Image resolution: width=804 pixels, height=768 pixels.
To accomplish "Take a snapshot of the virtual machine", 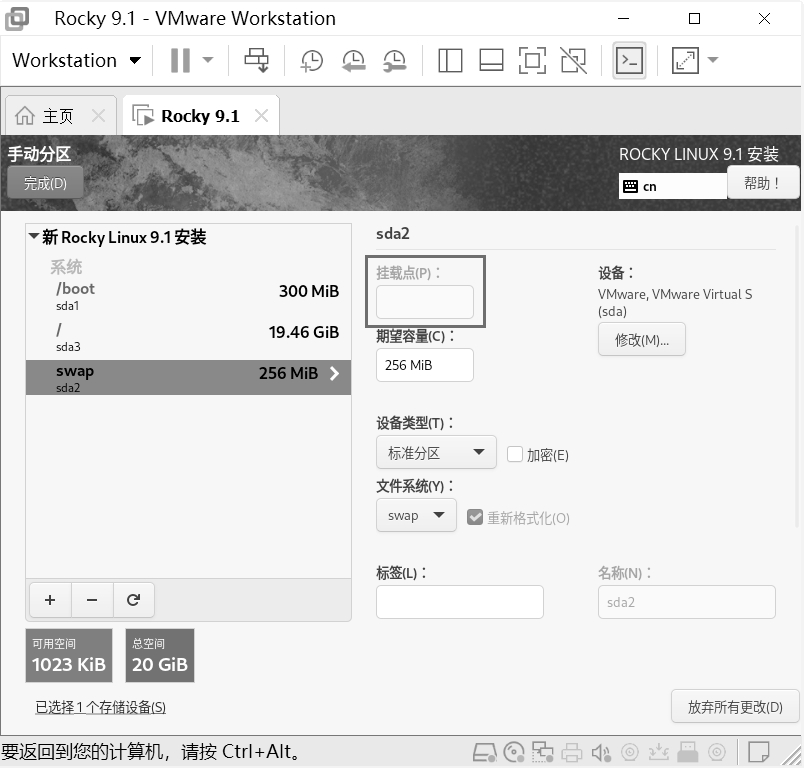I will (312, 60).
